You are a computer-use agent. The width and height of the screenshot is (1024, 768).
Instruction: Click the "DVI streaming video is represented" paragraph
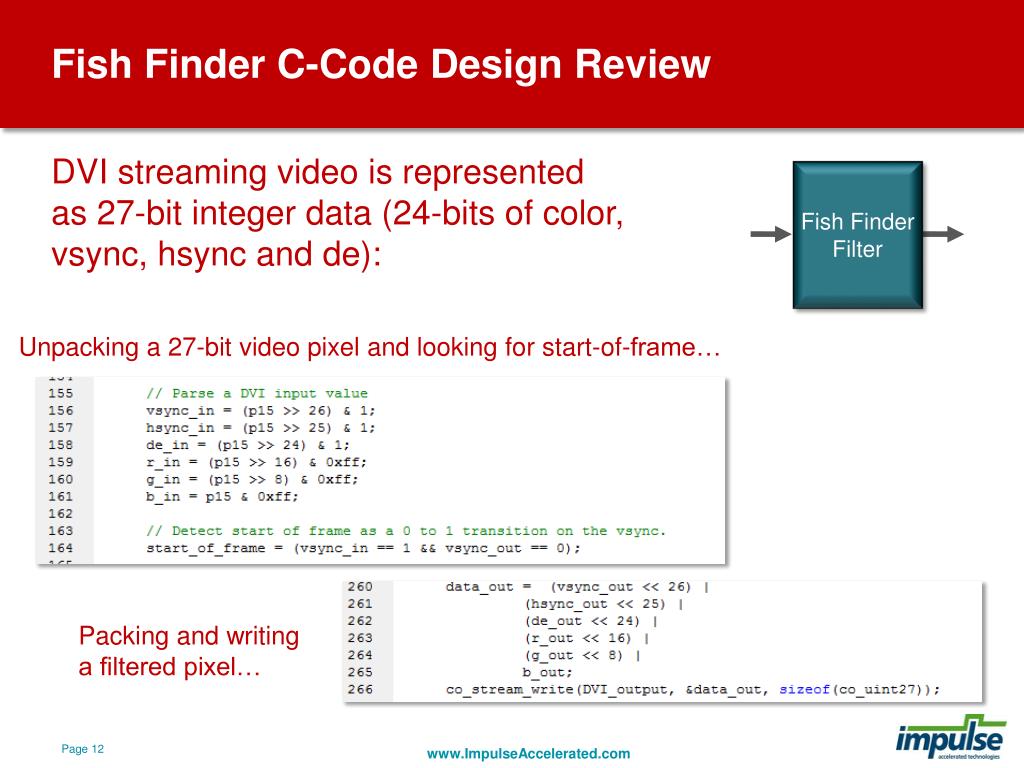point(338,214)
